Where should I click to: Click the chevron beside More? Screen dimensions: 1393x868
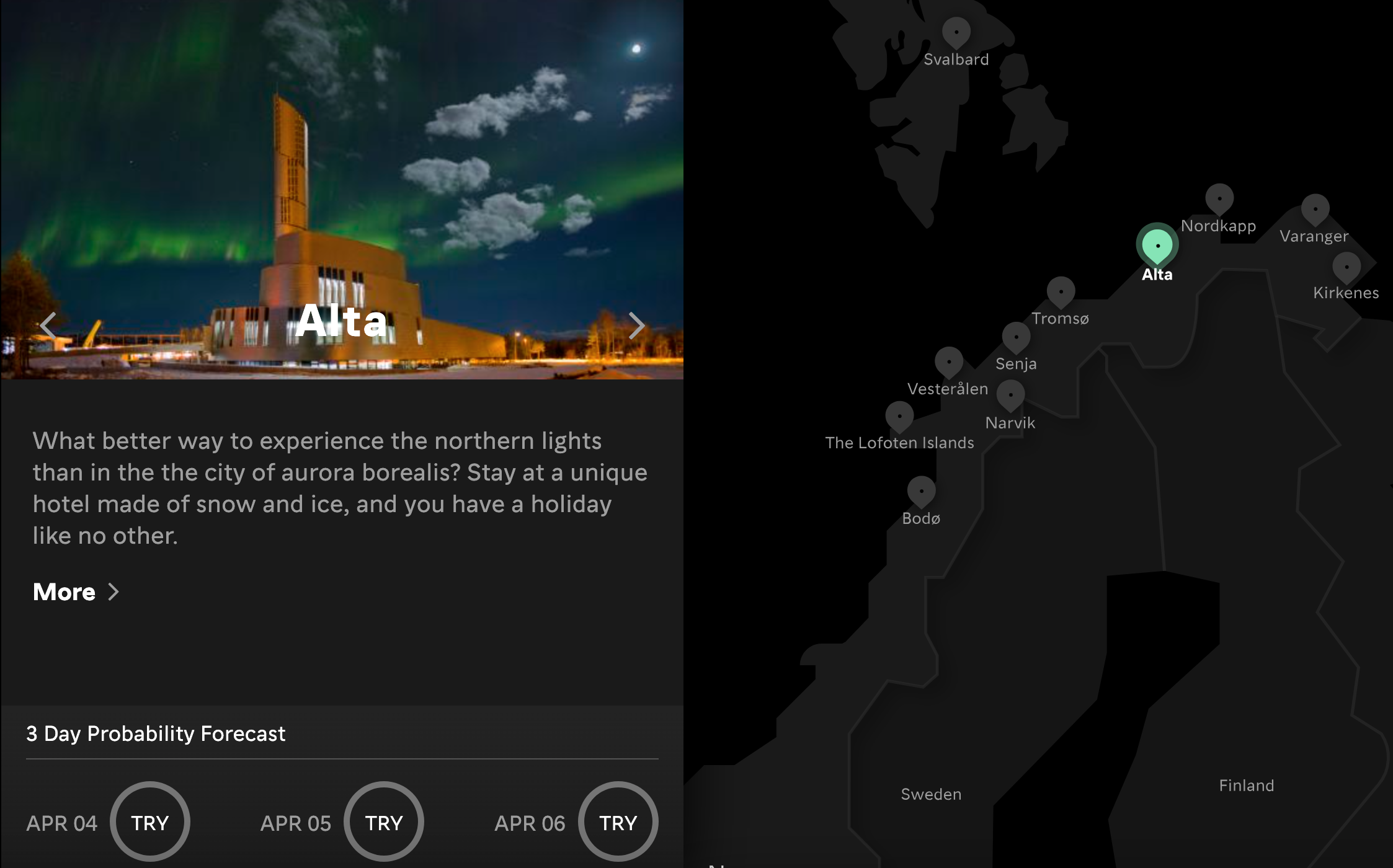[x=113, y=591]
